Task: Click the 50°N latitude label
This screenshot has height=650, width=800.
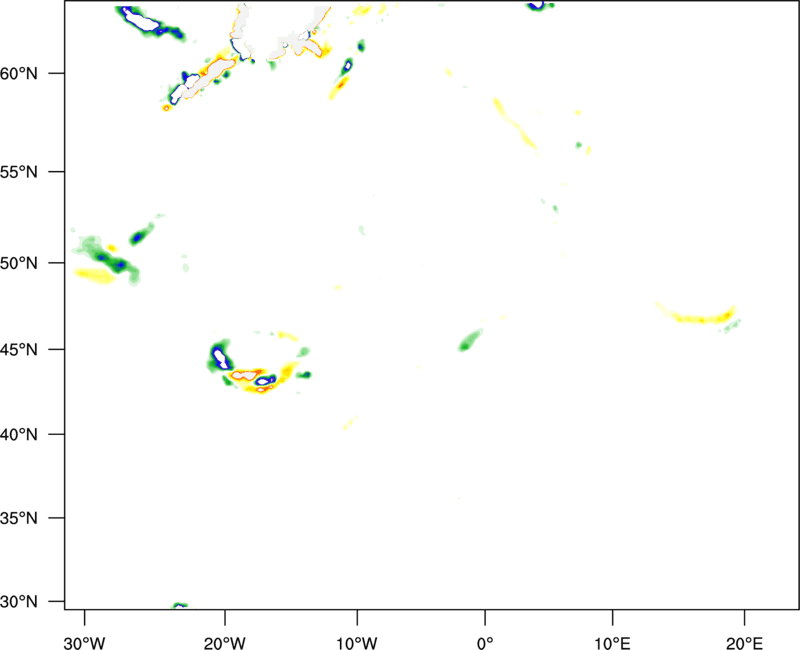Action: (19, 263)
